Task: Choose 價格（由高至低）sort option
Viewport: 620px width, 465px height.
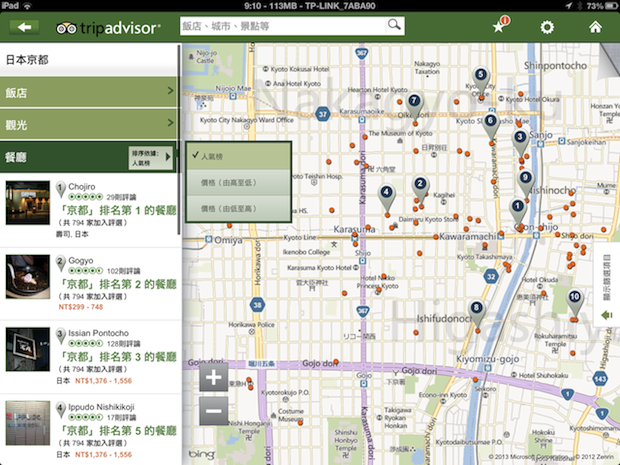Action: [238, 183]
